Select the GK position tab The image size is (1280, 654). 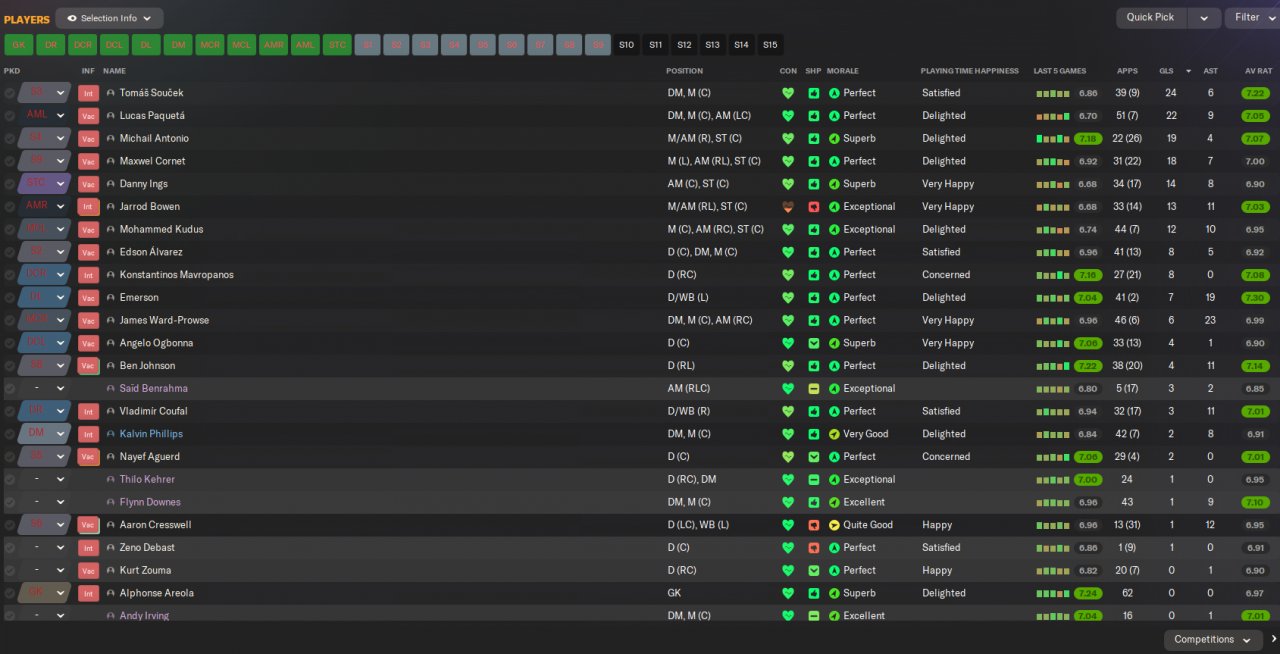(x=18, y=45)
